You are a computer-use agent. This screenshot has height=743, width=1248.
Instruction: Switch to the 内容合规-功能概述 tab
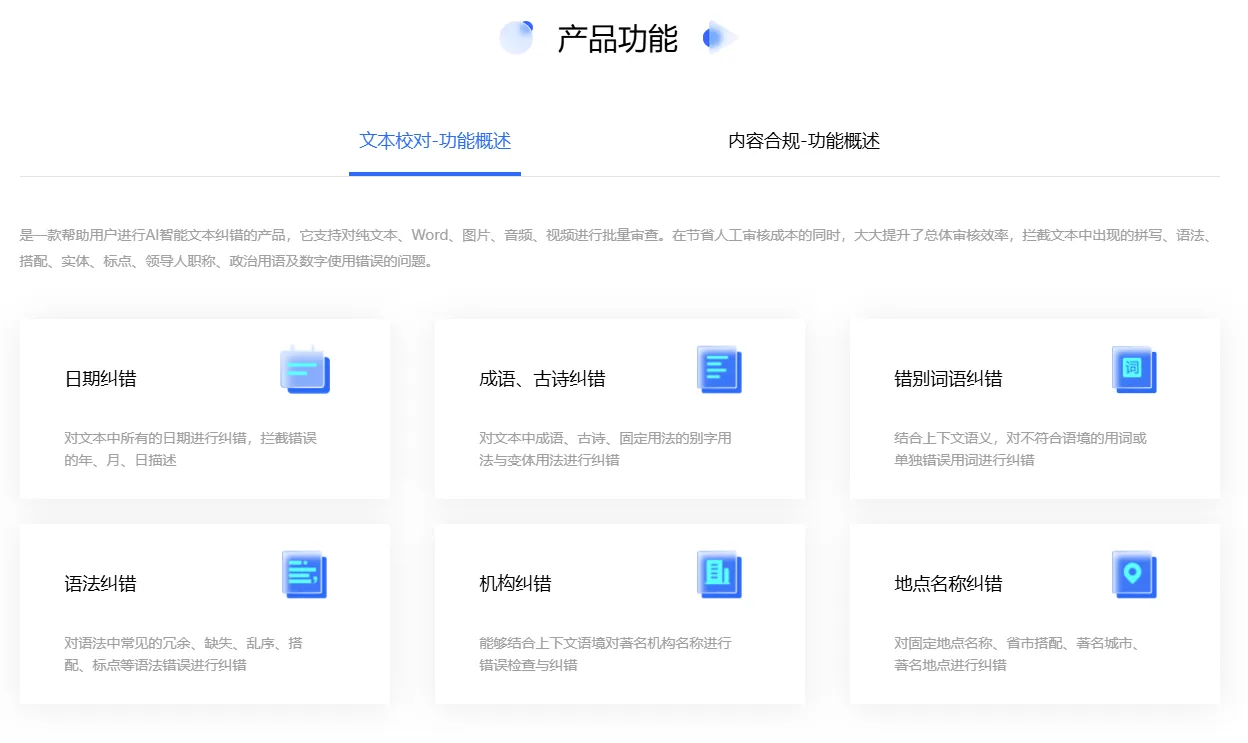click(804, 141)
